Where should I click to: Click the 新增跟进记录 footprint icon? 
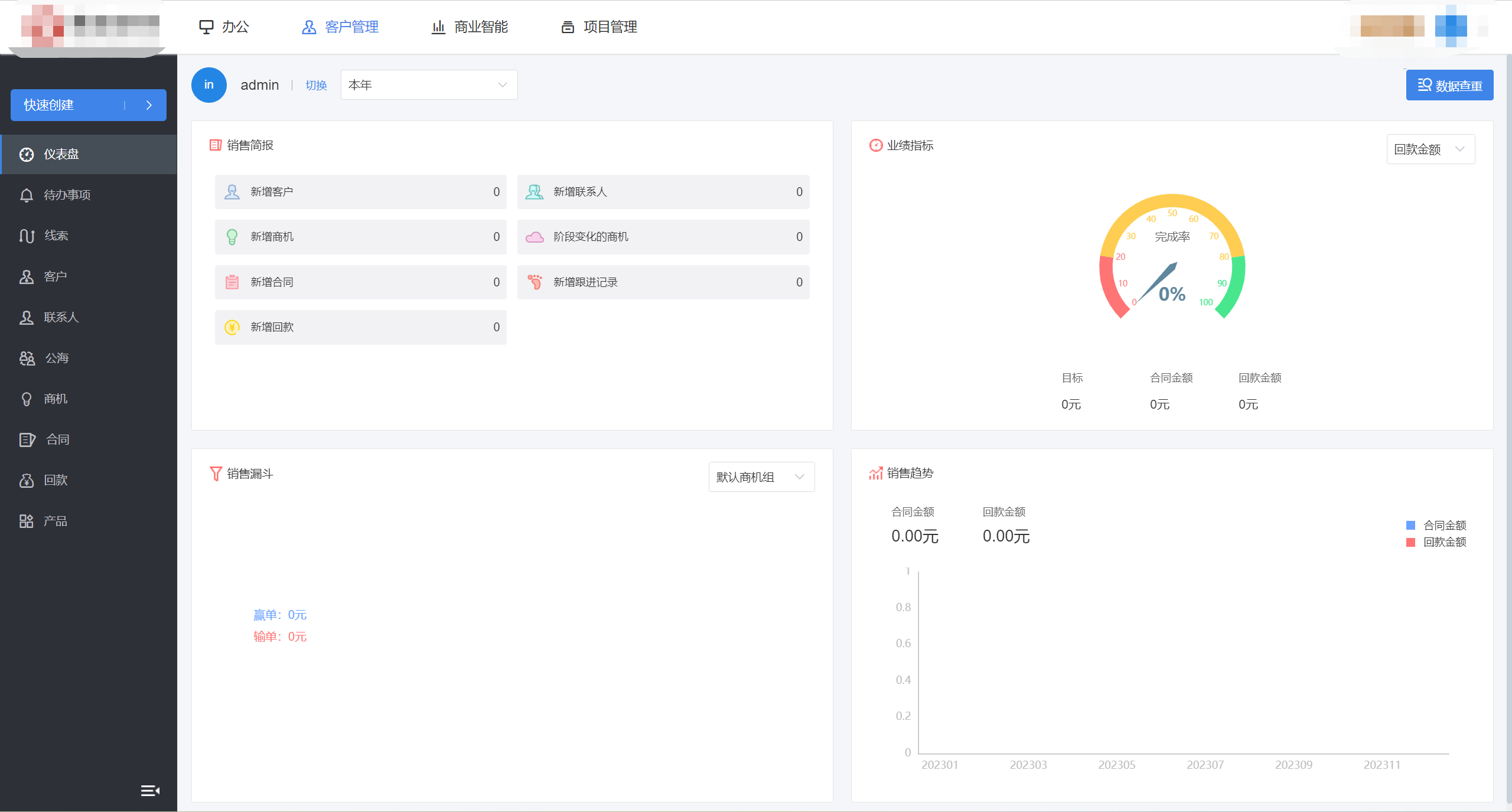pyautogui.click(x=535, y=282)
